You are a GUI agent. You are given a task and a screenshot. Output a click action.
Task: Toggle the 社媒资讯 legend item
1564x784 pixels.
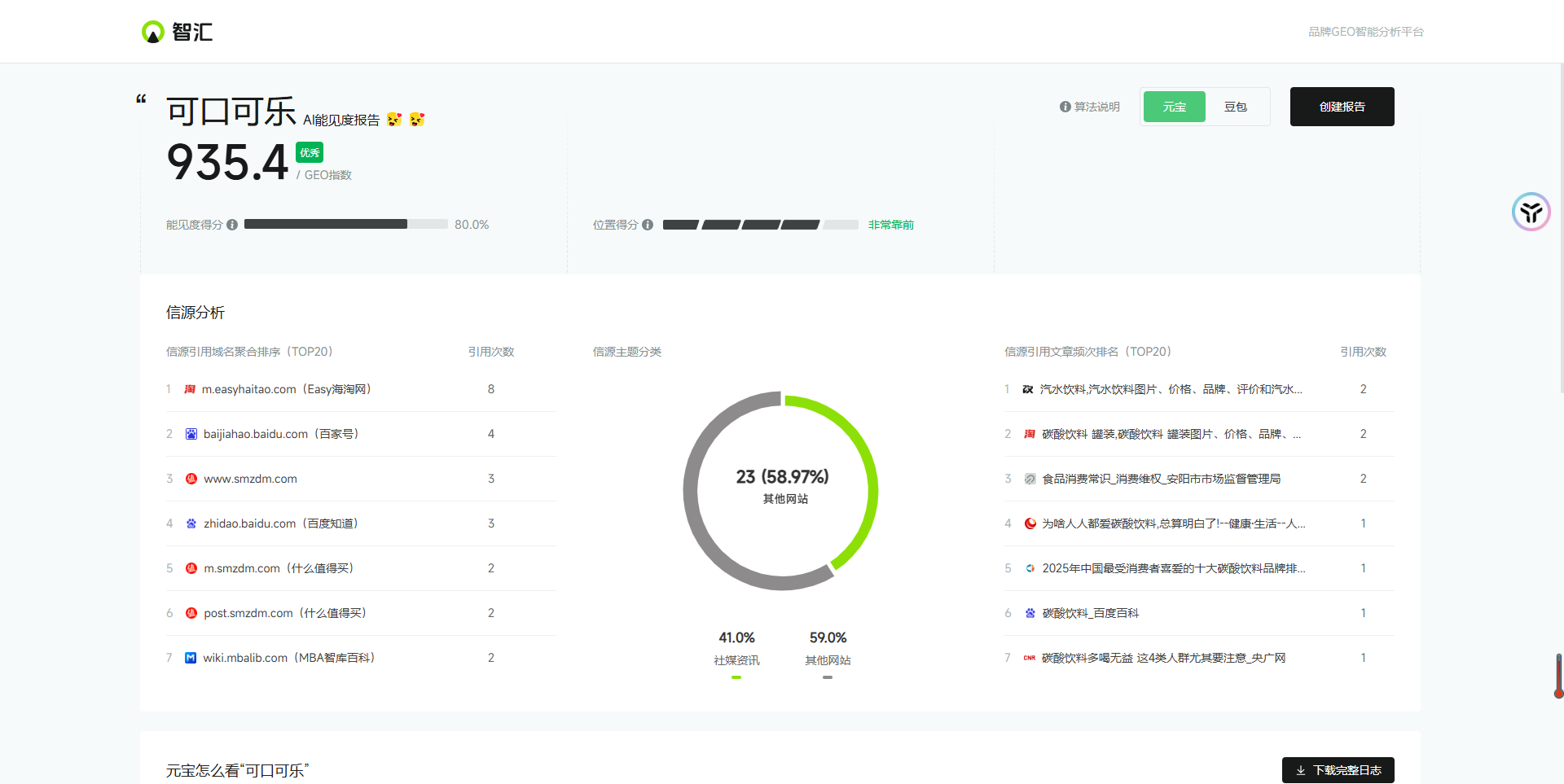tap(736, 660)
